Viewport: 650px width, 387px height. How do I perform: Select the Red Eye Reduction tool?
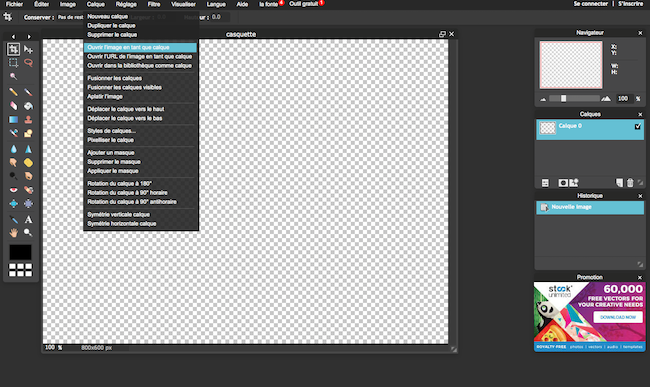click(x=13, y=190)
